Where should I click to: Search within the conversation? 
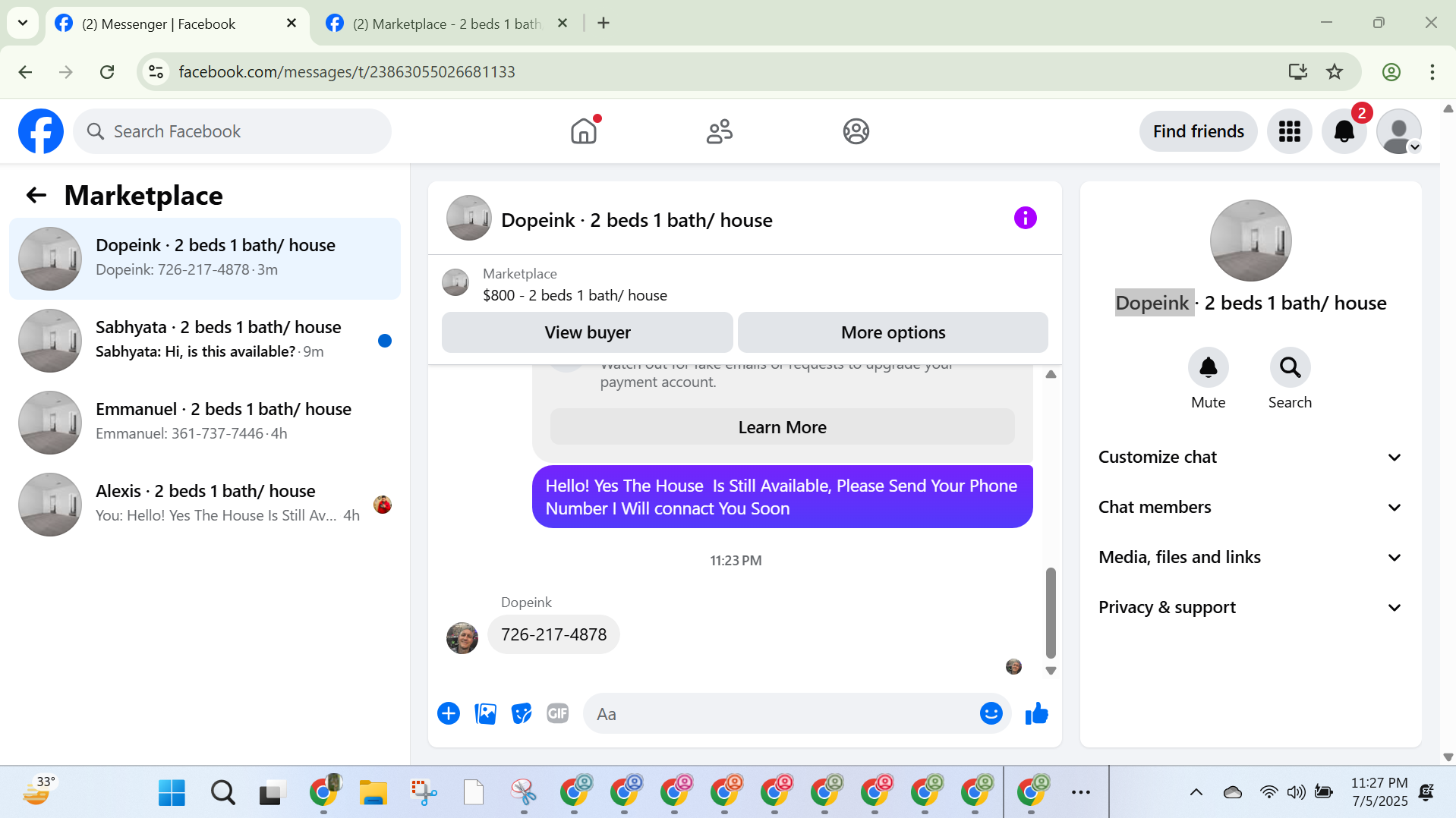[1290, 367]
